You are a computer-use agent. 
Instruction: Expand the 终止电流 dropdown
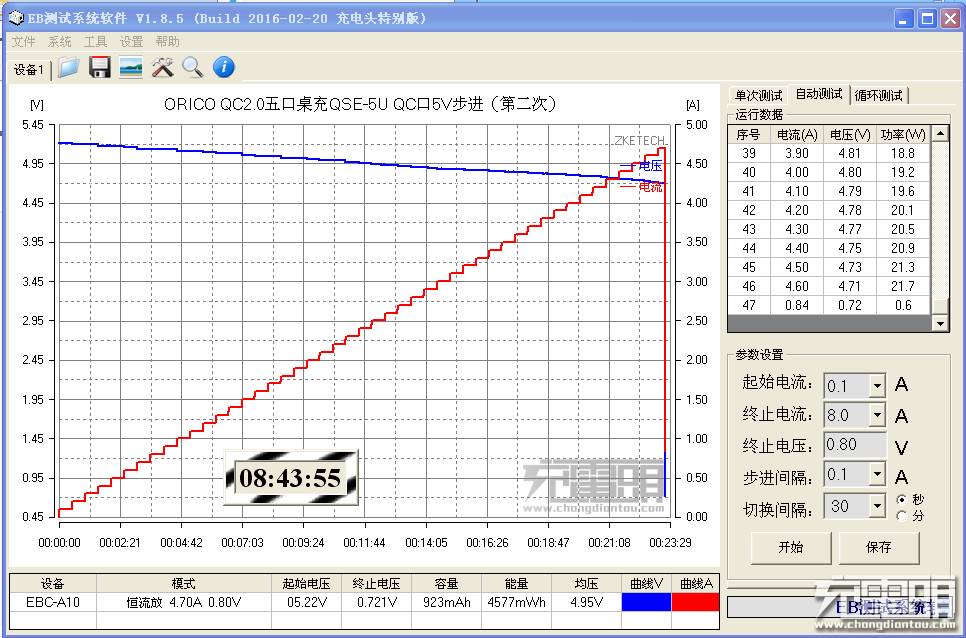[x=877, y=415]
